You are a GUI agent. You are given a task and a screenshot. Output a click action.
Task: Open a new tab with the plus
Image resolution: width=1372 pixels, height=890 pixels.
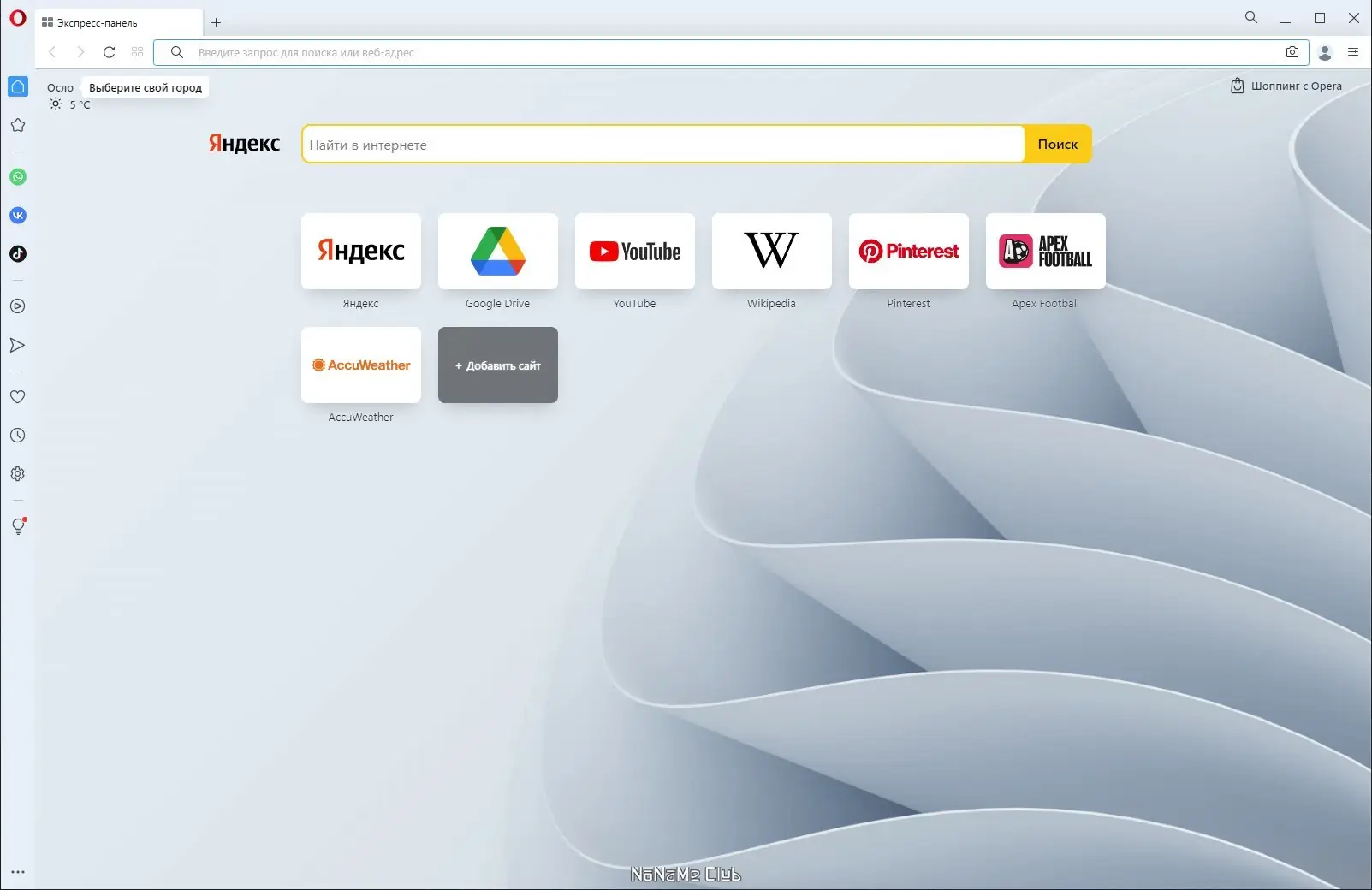216,22
